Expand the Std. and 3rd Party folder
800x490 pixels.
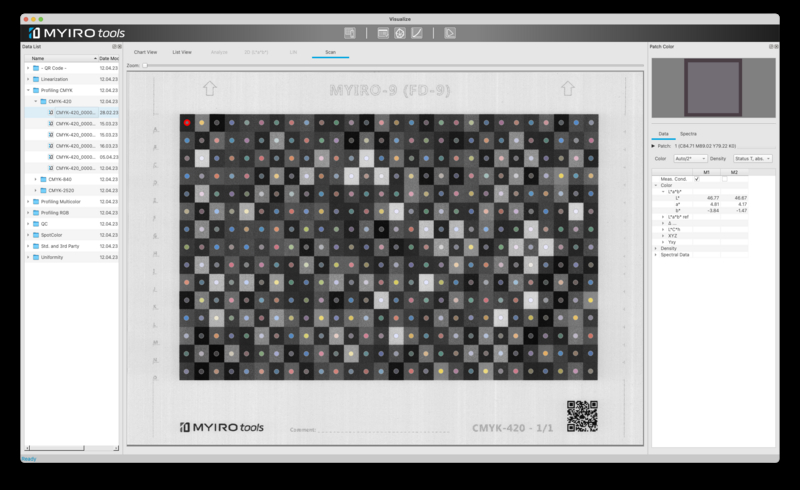[x=28, y=246]
